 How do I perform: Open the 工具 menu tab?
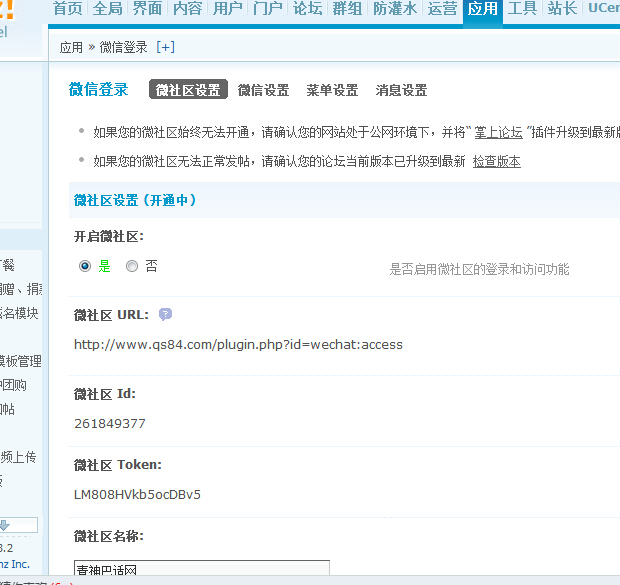click(x=522, y=8)
